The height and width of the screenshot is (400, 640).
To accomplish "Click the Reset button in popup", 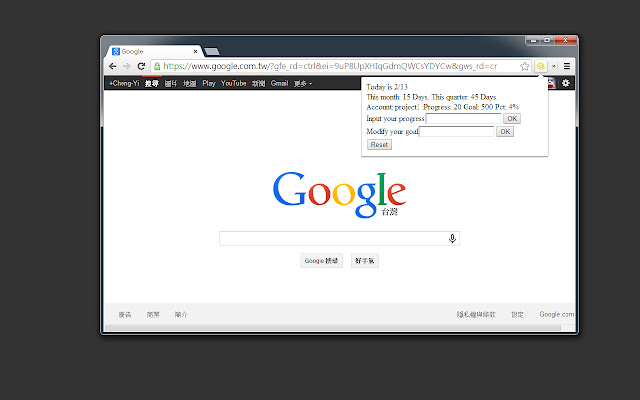I will [379, 144].
